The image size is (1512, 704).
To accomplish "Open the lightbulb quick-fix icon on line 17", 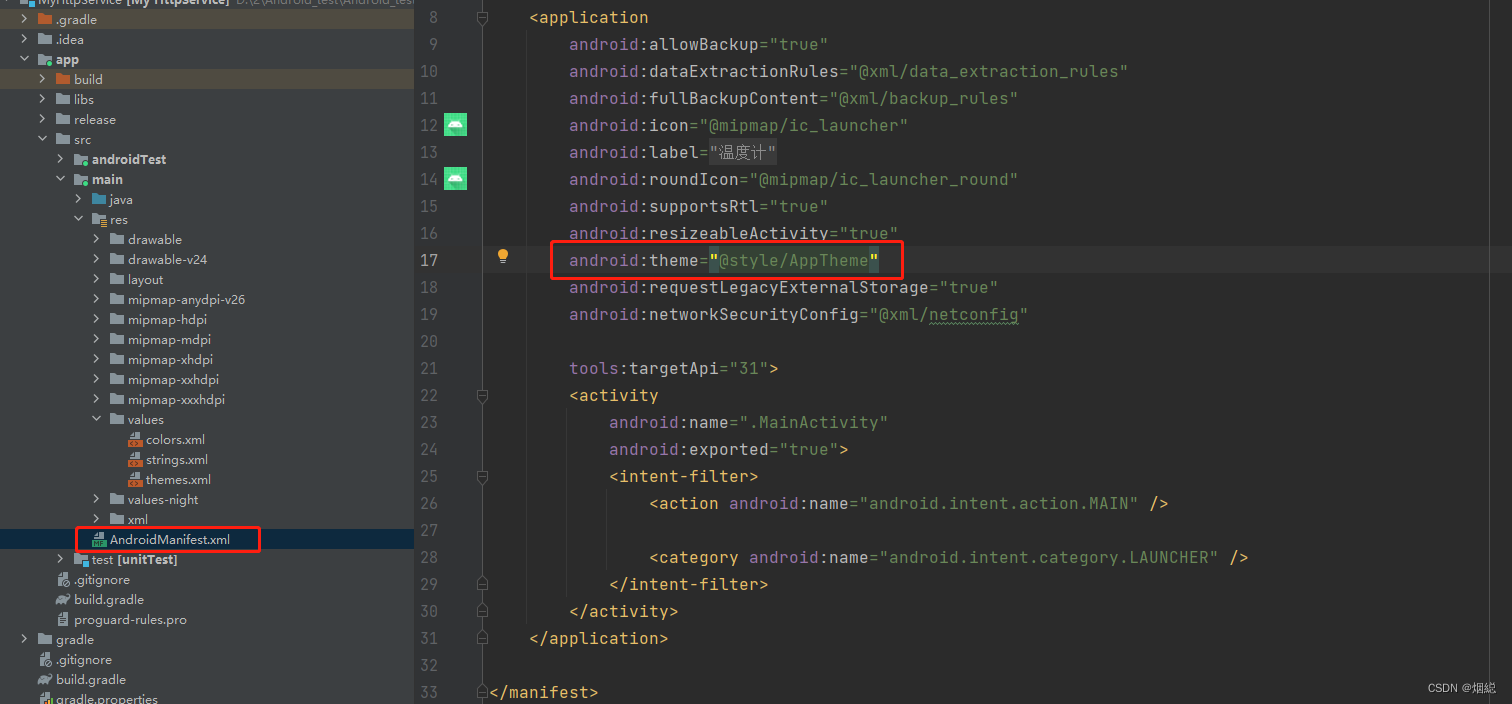I will coord(502,256).
